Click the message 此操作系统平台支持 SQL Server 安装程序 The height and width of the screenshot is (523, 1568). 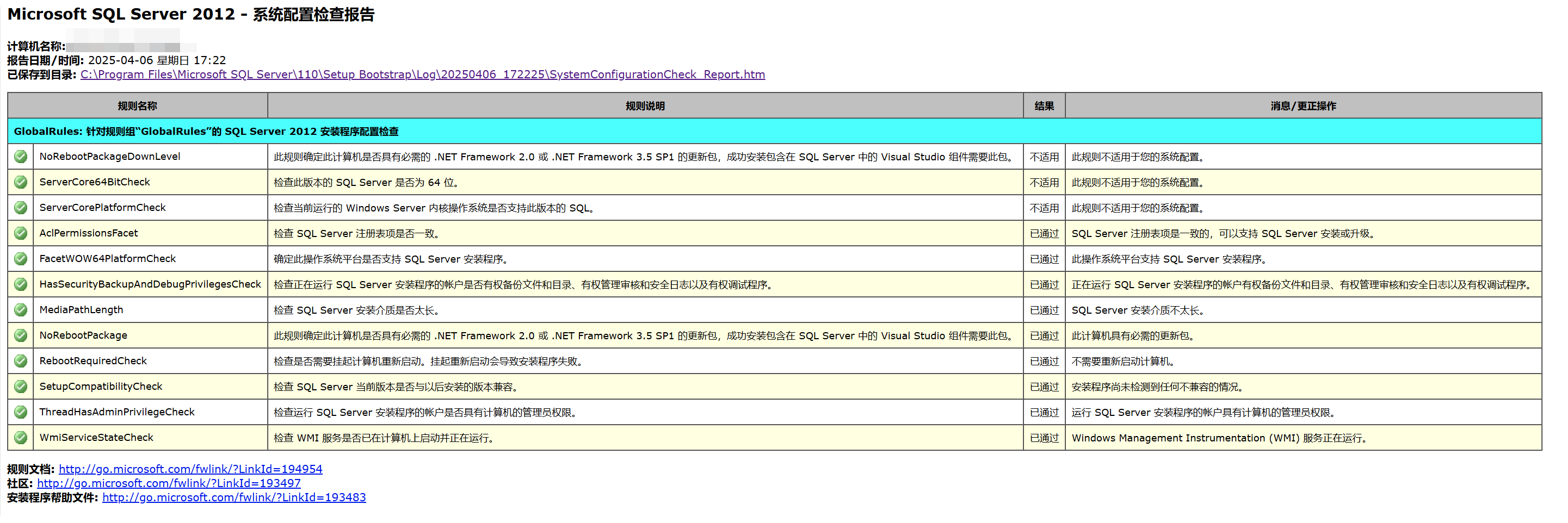click(x=1169, y=259)
